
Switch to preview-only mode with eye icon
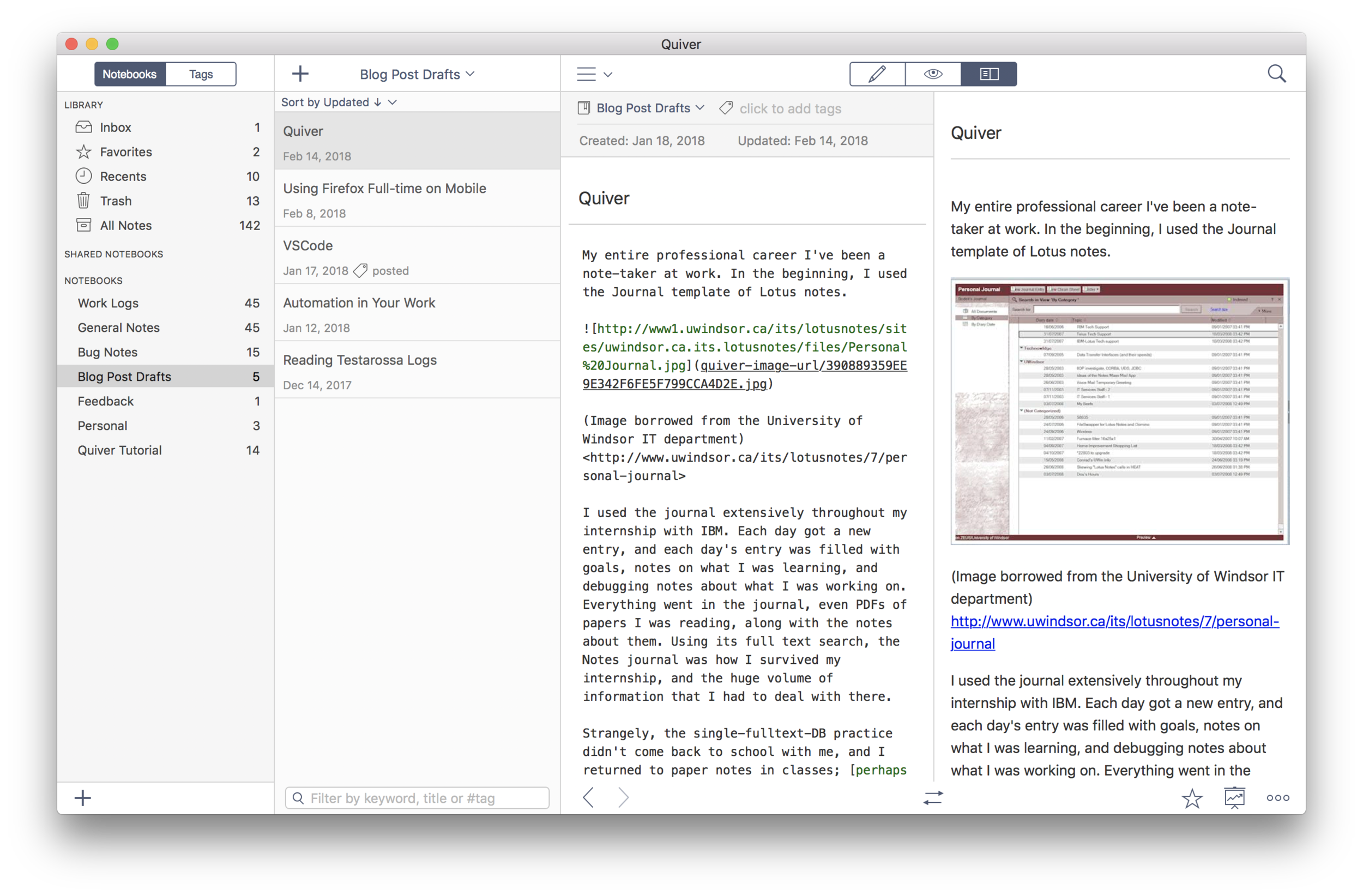[x=932, y=74]
